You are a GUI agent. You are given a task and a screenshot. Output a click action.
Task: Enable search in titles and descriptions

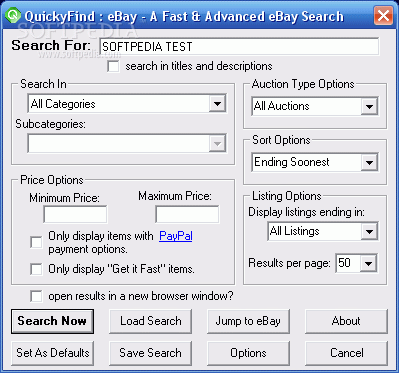113,66
